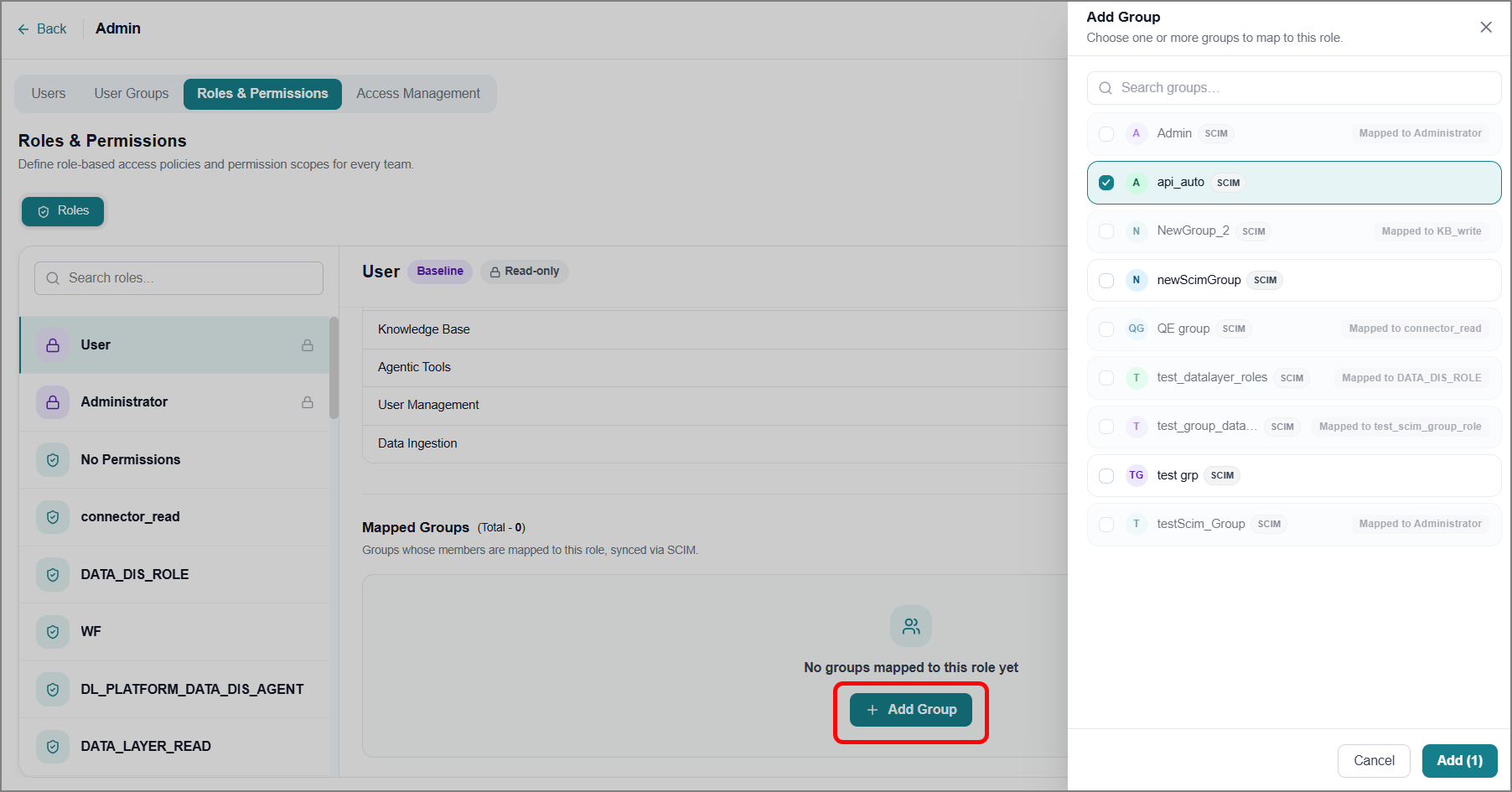This screenshot has width=1512, height=792.
Task: Close the Add Group panel
Action: (1486, 27)
